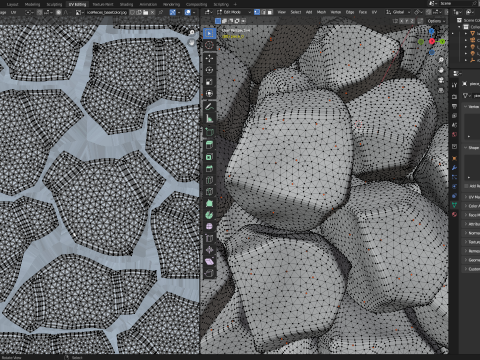Select the Knife tool
Viewport: 480px width, 360px height.
pyautogui.click(x=209, y=192)
